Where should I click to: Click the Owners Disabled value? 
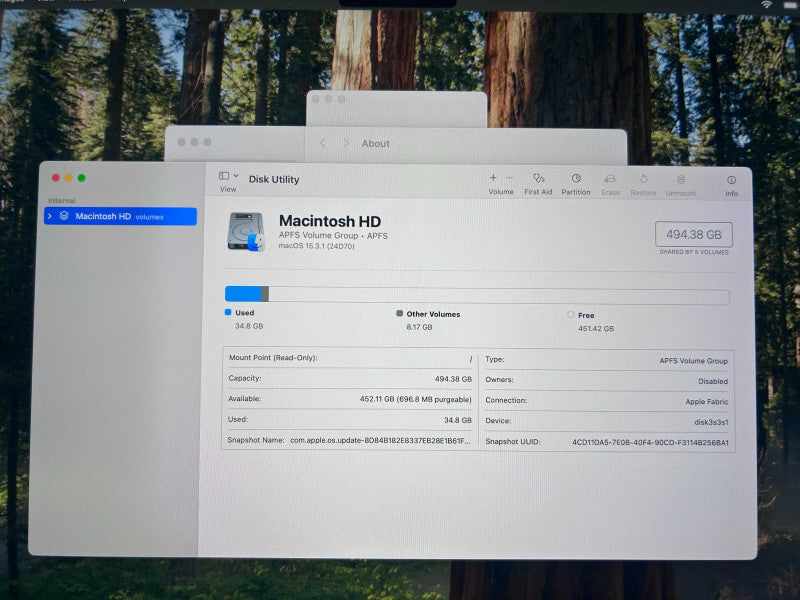(713, 381)
